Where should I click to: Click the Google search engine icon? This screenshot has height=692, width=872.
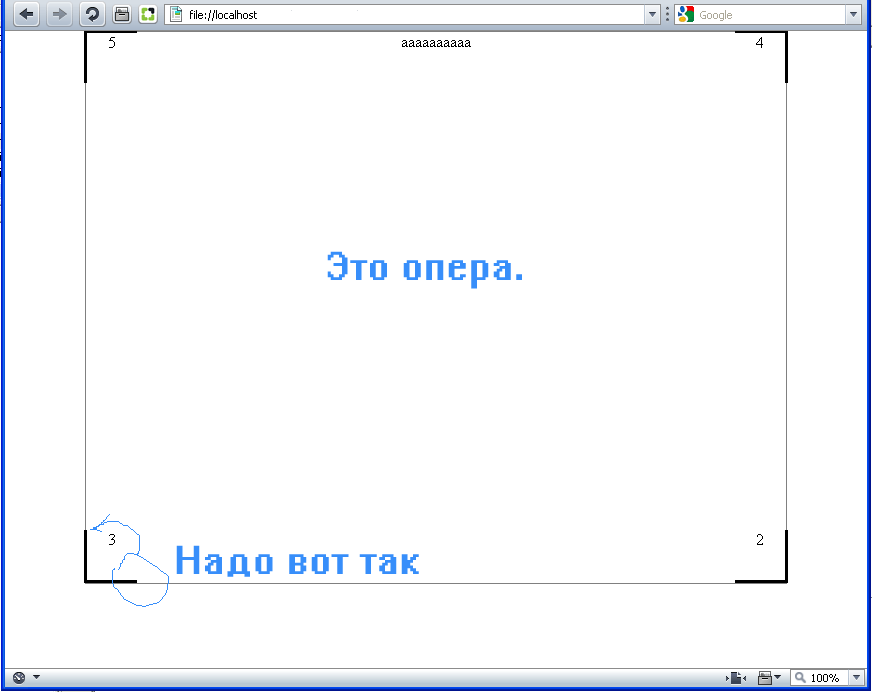[686, 14]
